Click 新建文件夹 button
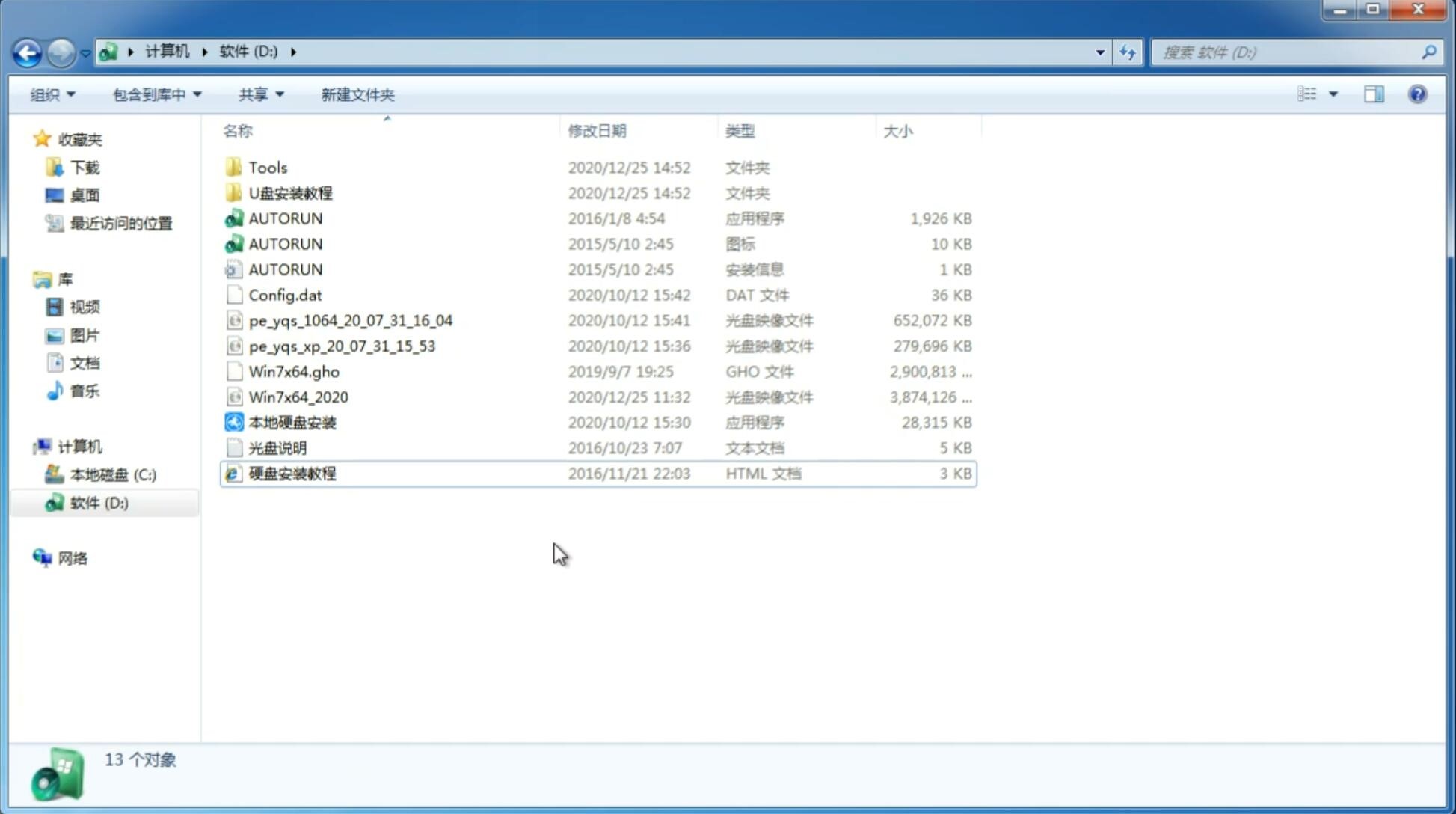The image size is (1456, 814). [x=358, y=94]
